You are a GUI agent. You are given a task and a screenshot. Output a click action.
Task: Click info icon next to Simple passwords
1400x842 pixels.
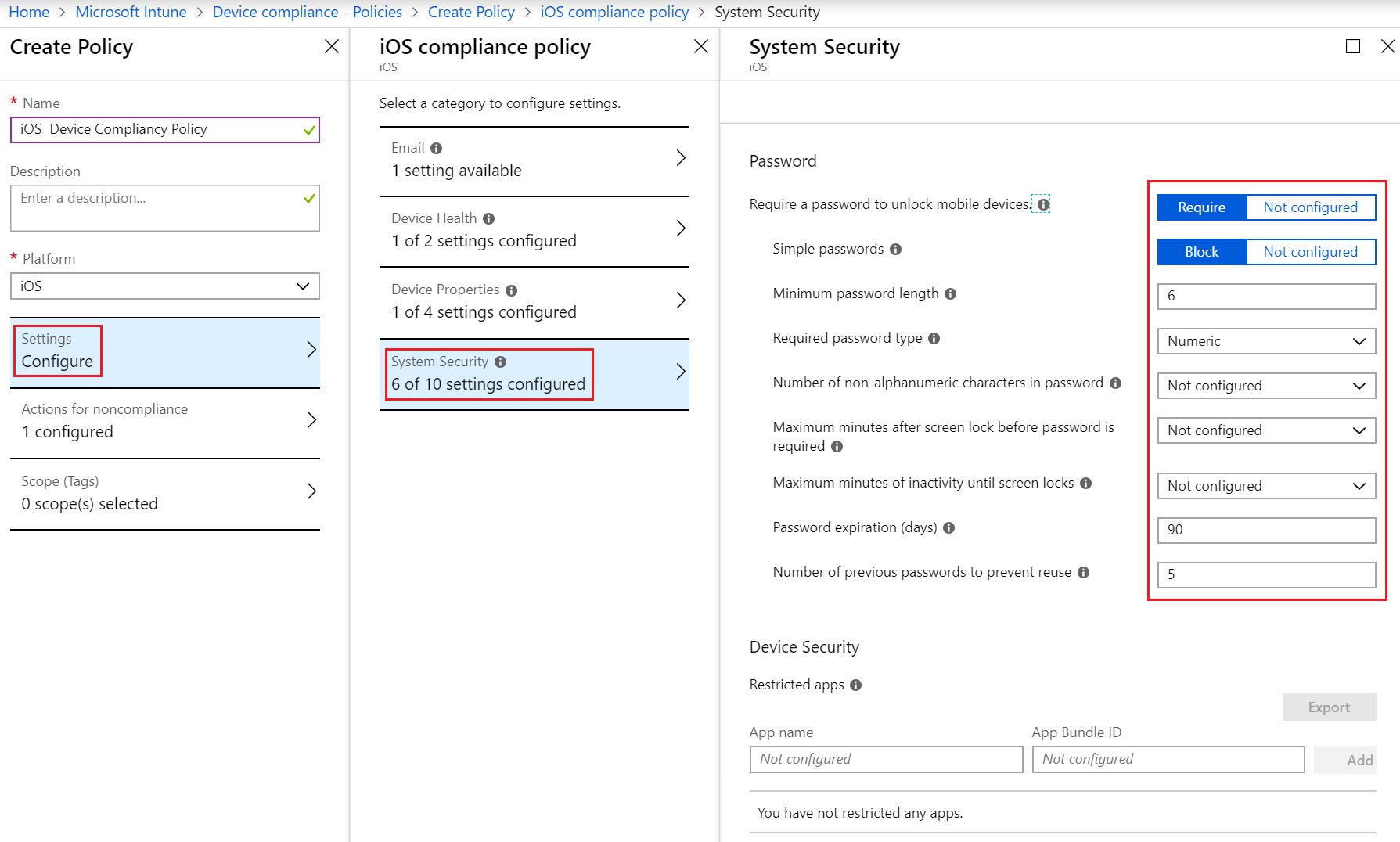[x=895, y=250]
